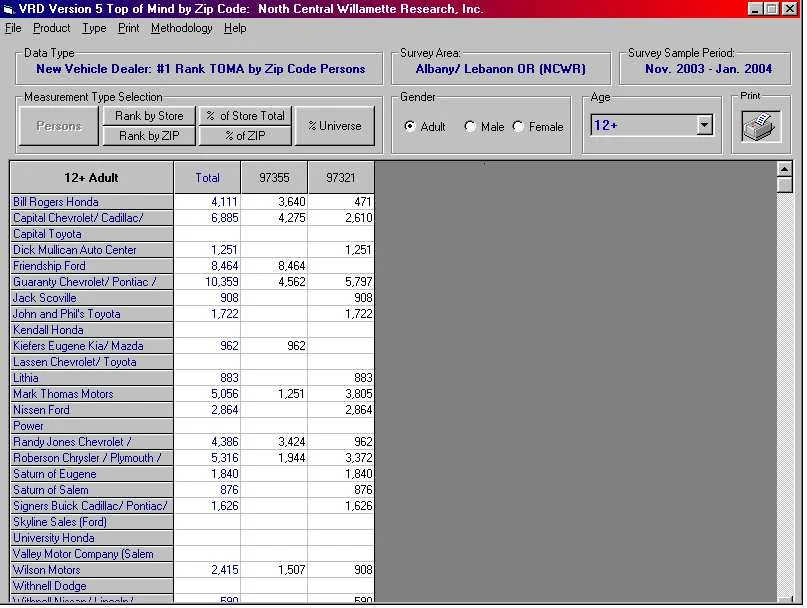Select the Randy Jones Chevrolet row
This screenshot has width=807, height=608.
92,442
